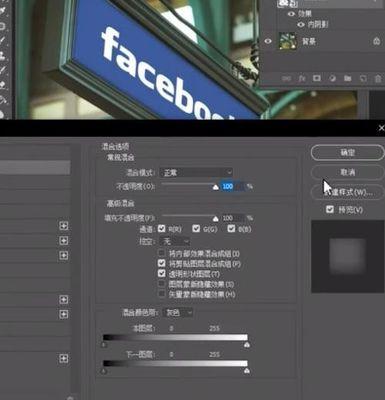Image resolution: width=385 pixels, height=400 pixels.
Task: Click the style preview swatch in the dialog
Action: pyautogui.click(x=348, y=256)
